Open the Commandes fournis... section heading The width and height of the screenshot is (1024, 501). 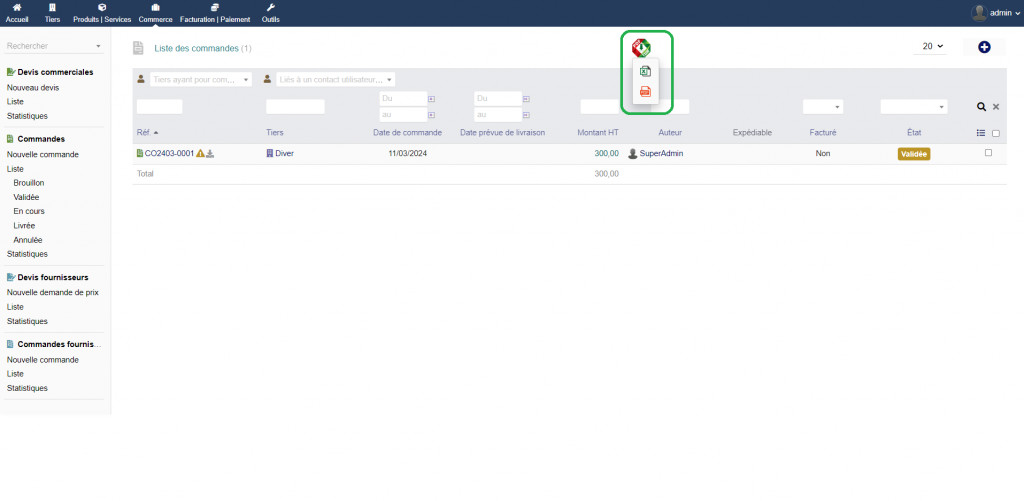tap(60, 344)
